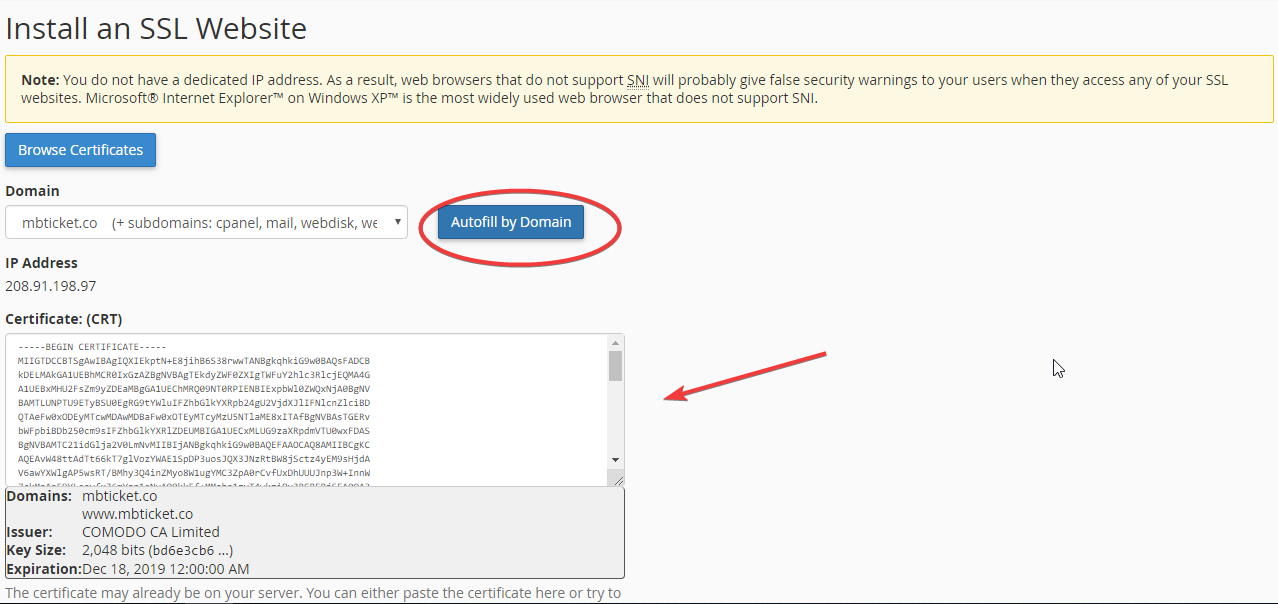
Task: Click the IP address 208.91.198.97
Action: click(x=50, y=286)
